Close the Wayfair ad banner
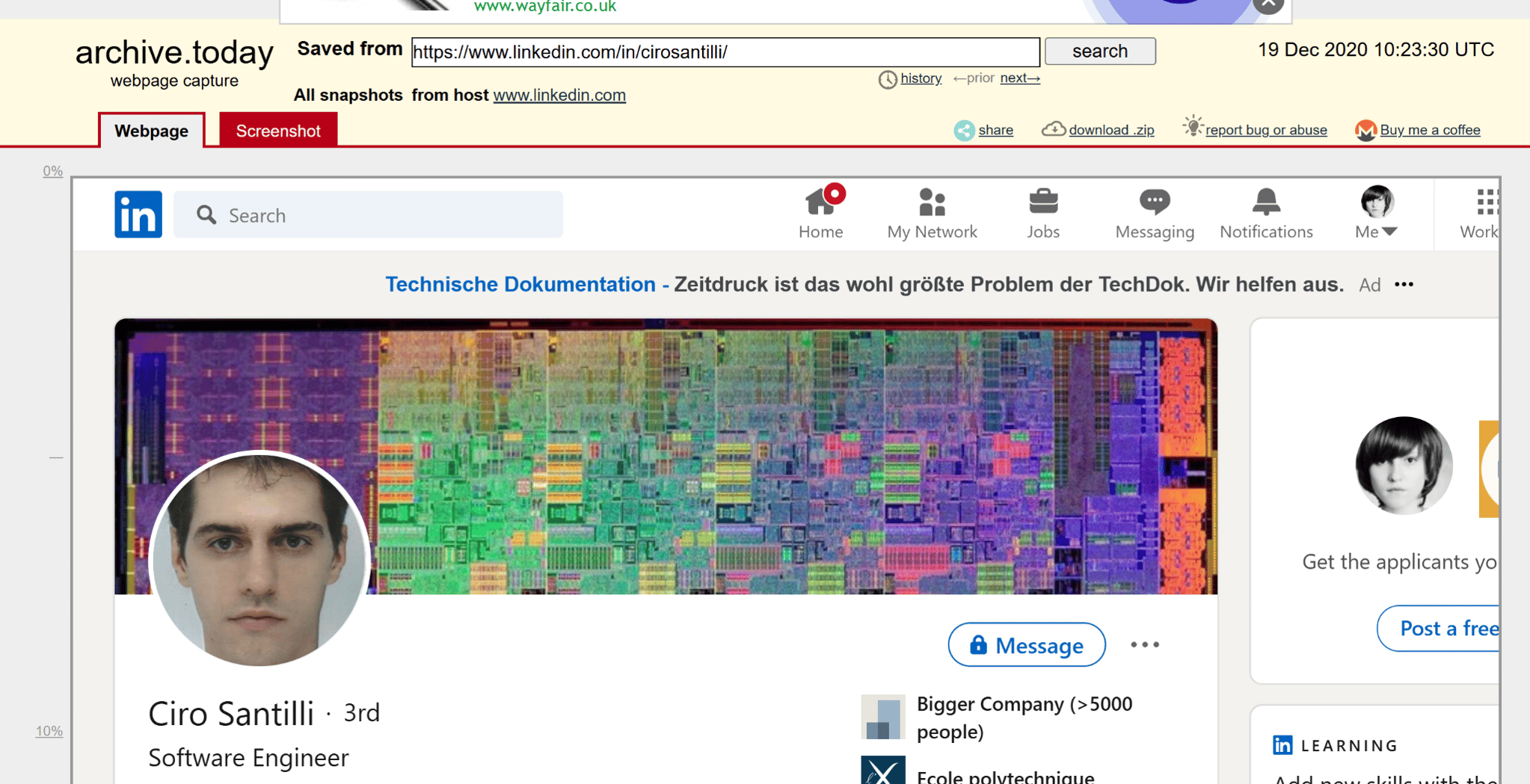This screenshot has width=1530, height=784. 1268,6
